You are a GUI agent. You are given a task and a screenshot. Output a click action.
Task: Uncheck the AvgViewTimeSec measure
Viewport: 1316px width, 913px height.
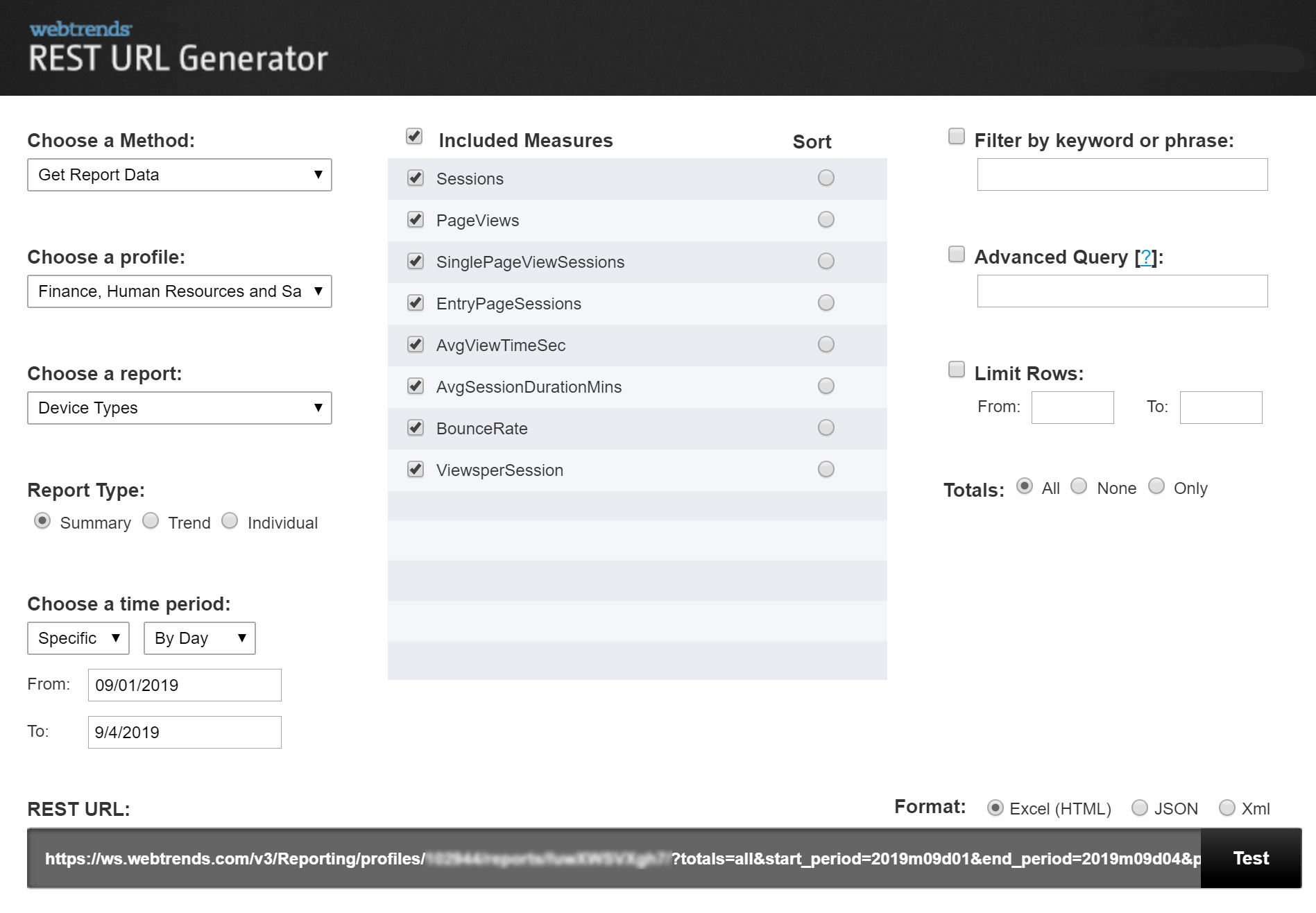416,345
